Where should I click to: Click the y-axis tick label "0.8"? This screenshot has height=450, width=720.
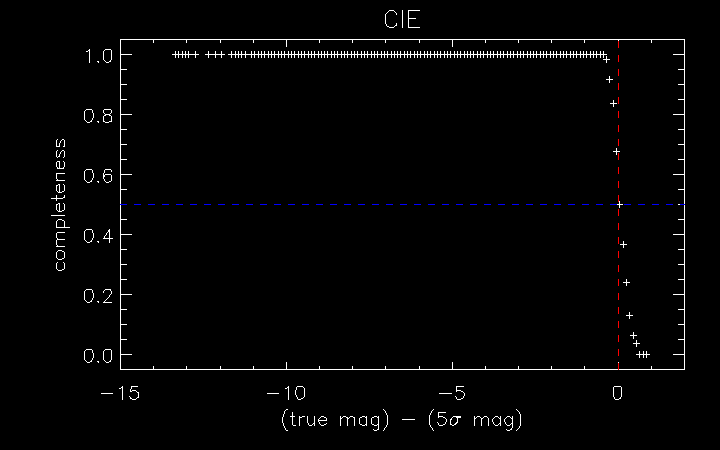coord(98,116)
